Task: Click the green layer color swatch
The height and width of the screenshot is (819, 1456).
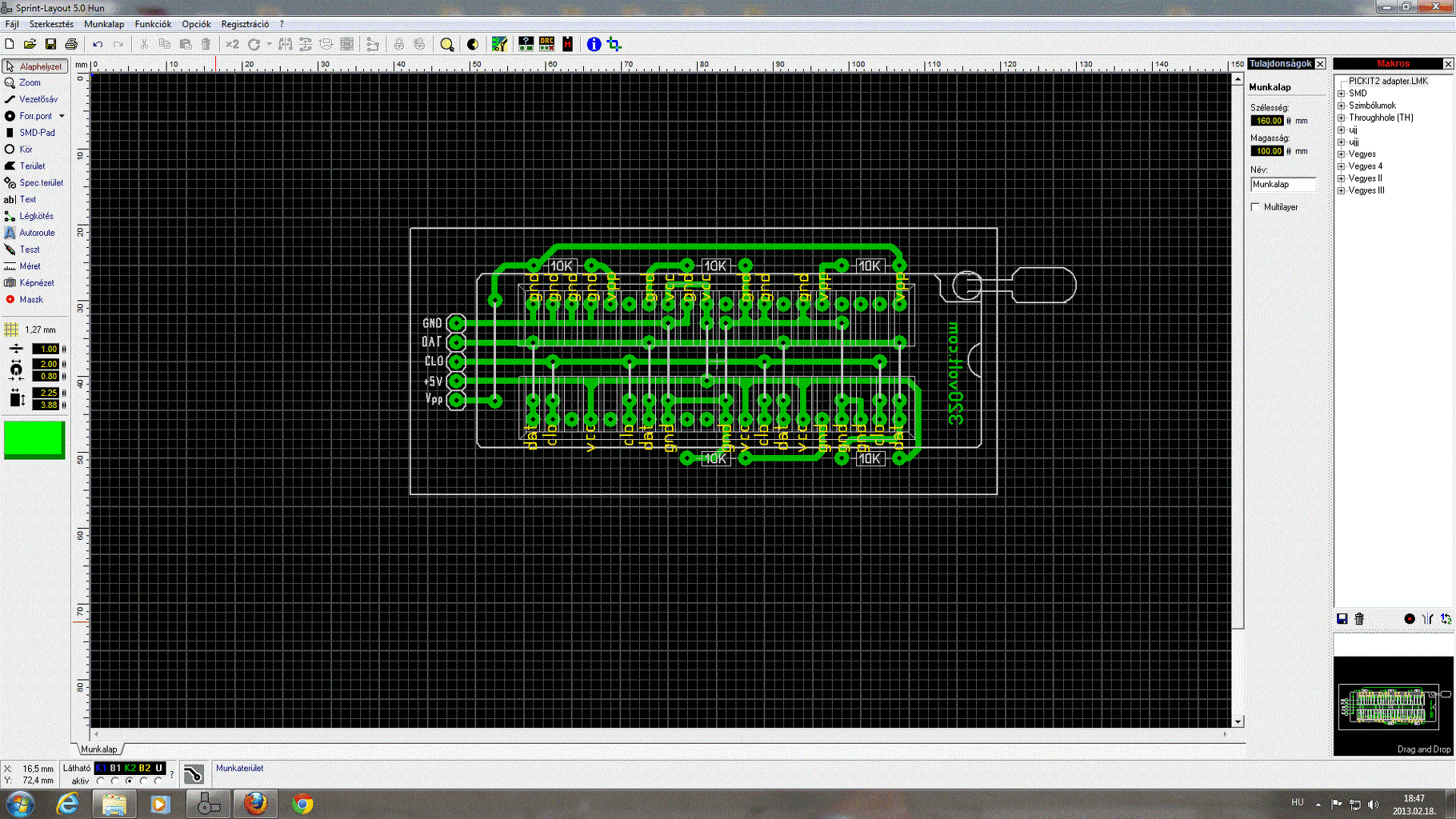Action: click(x=34, y=439)
